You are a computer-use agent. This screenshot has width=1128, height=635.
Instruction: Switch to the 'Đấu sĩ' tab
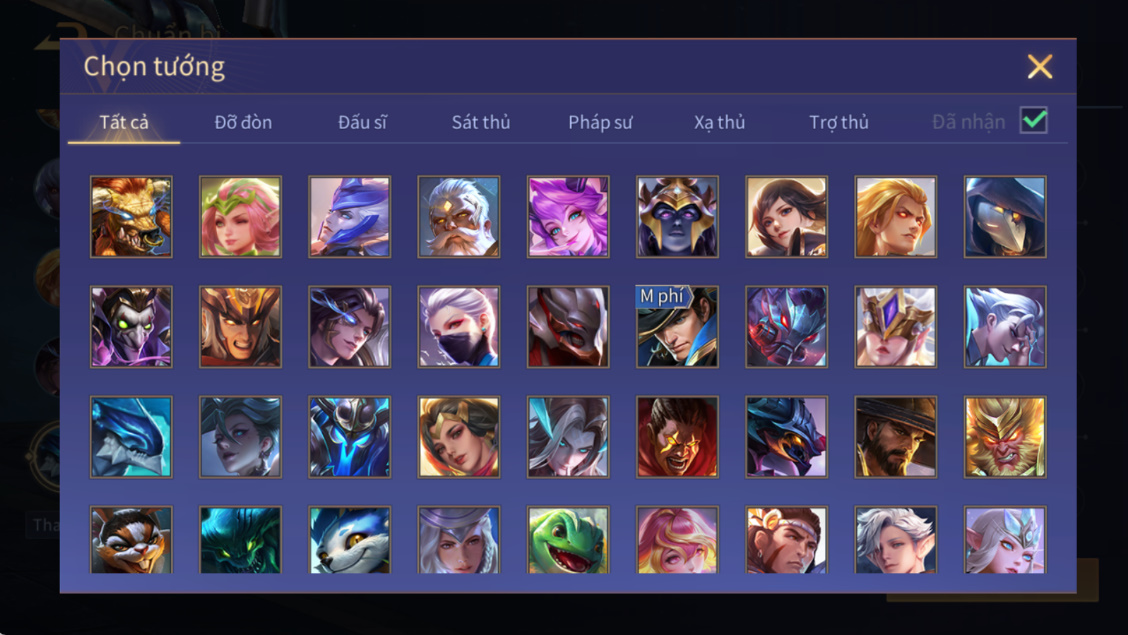362,122
